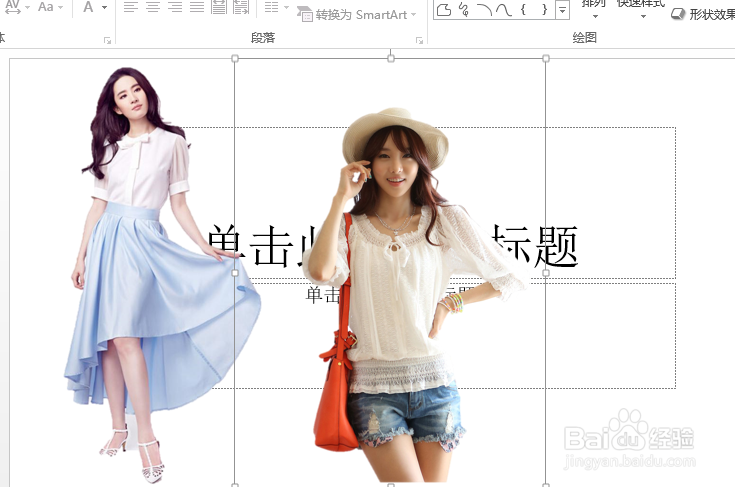This screenshot has width=735, height=487.
Task: Open the 段落 paragraph dialog launcher
Action: [420, 40]
